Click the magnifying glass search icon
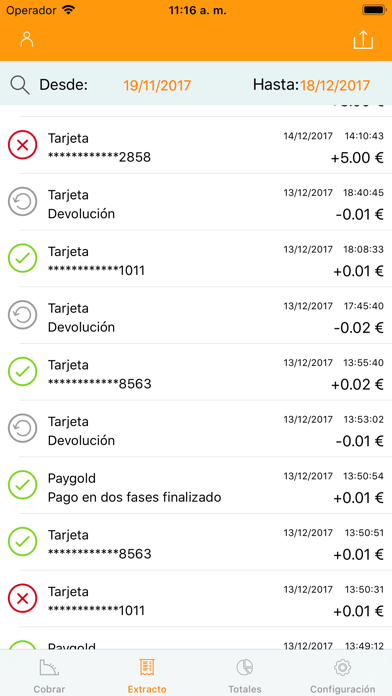This screenshot has width=392, height=696. (x=20, y=85)
